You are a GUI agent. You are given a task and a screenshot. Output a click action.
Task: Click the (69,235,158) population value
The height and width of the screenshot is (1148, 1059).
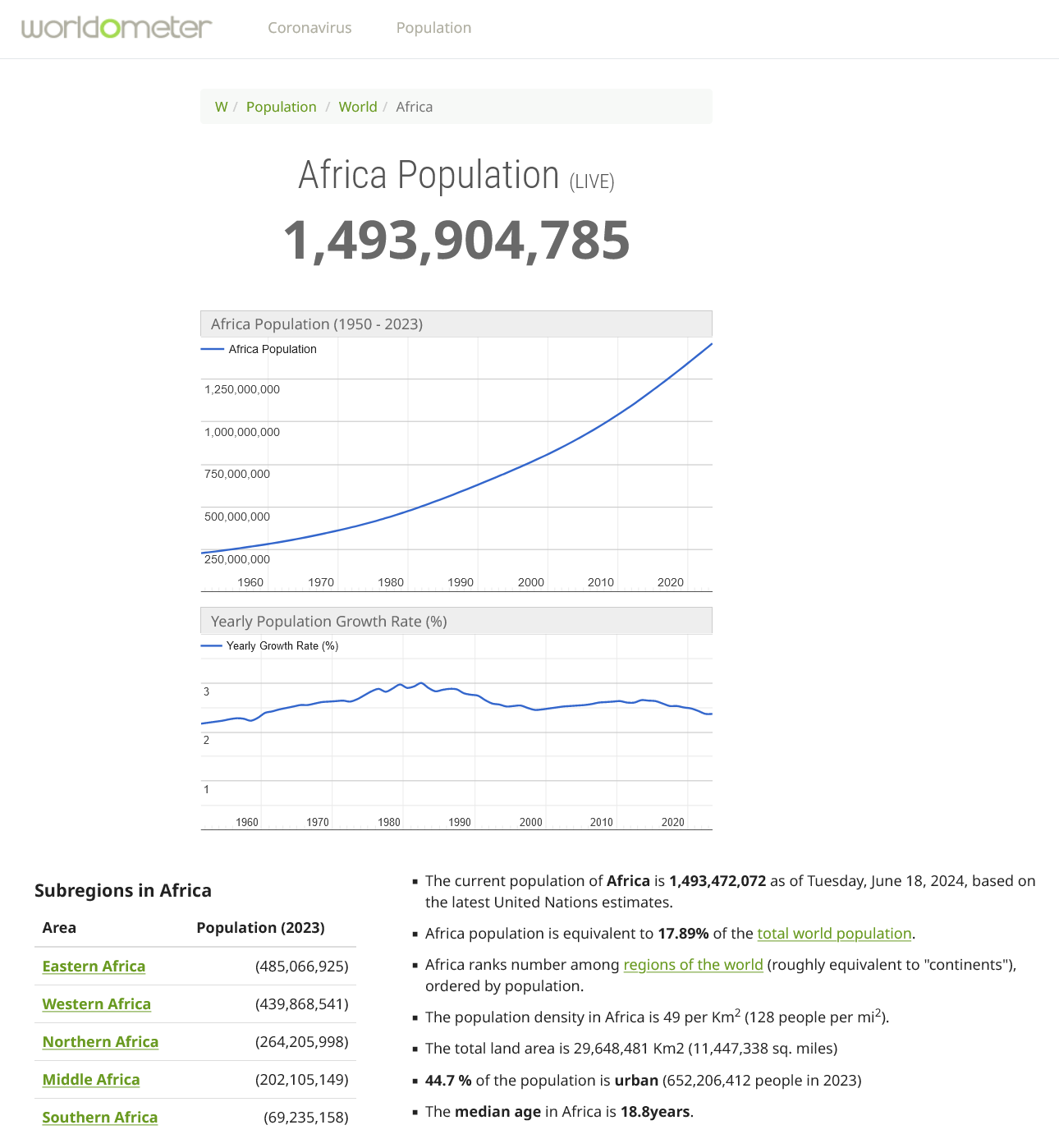click(x=305, y=1118)
